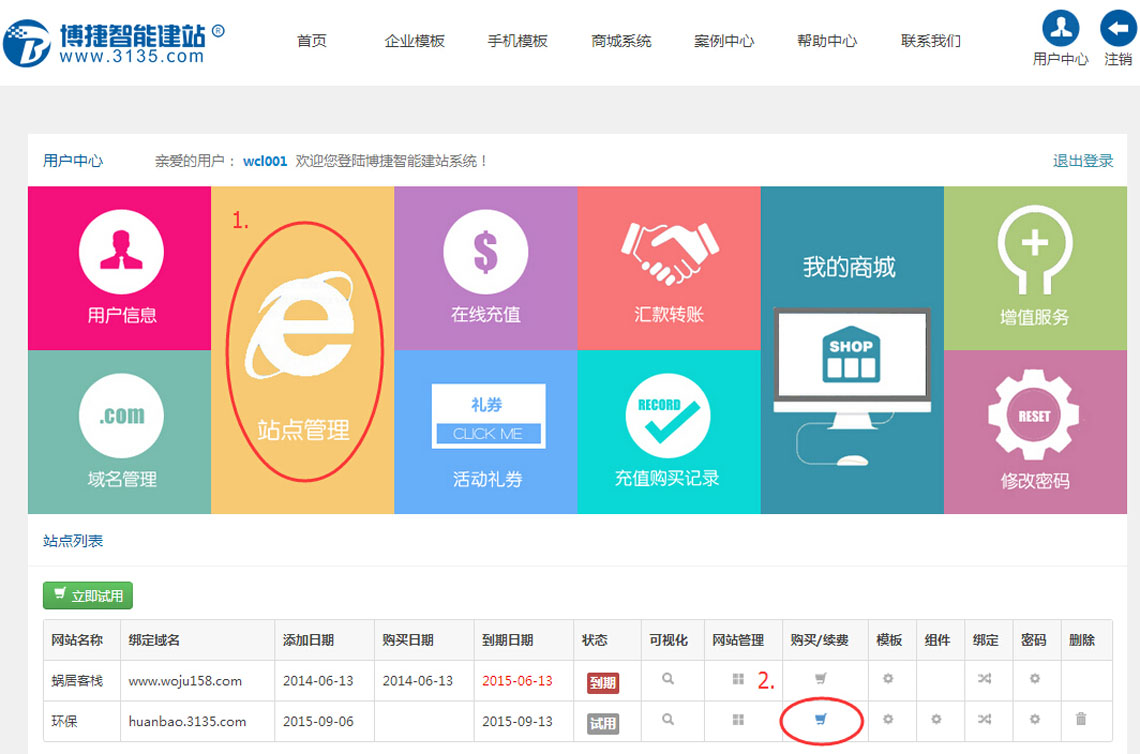Click the 绑定 shuffle icon for 蜗居客栈
The width and height of the screenshot is (1140, 754).
[x=985, y=679]
